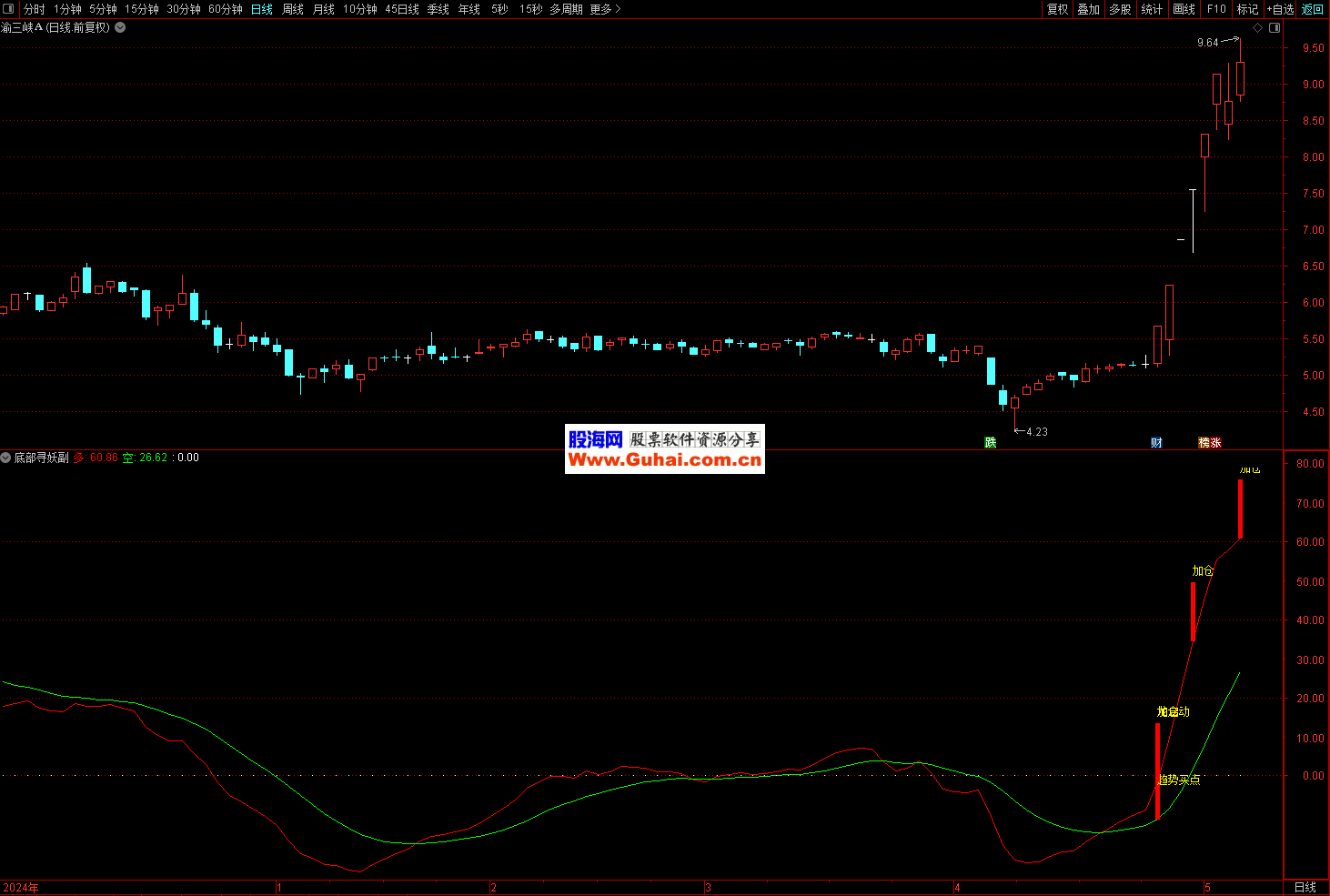Click the blue 财 marker under the chart

pos(1156,443)
